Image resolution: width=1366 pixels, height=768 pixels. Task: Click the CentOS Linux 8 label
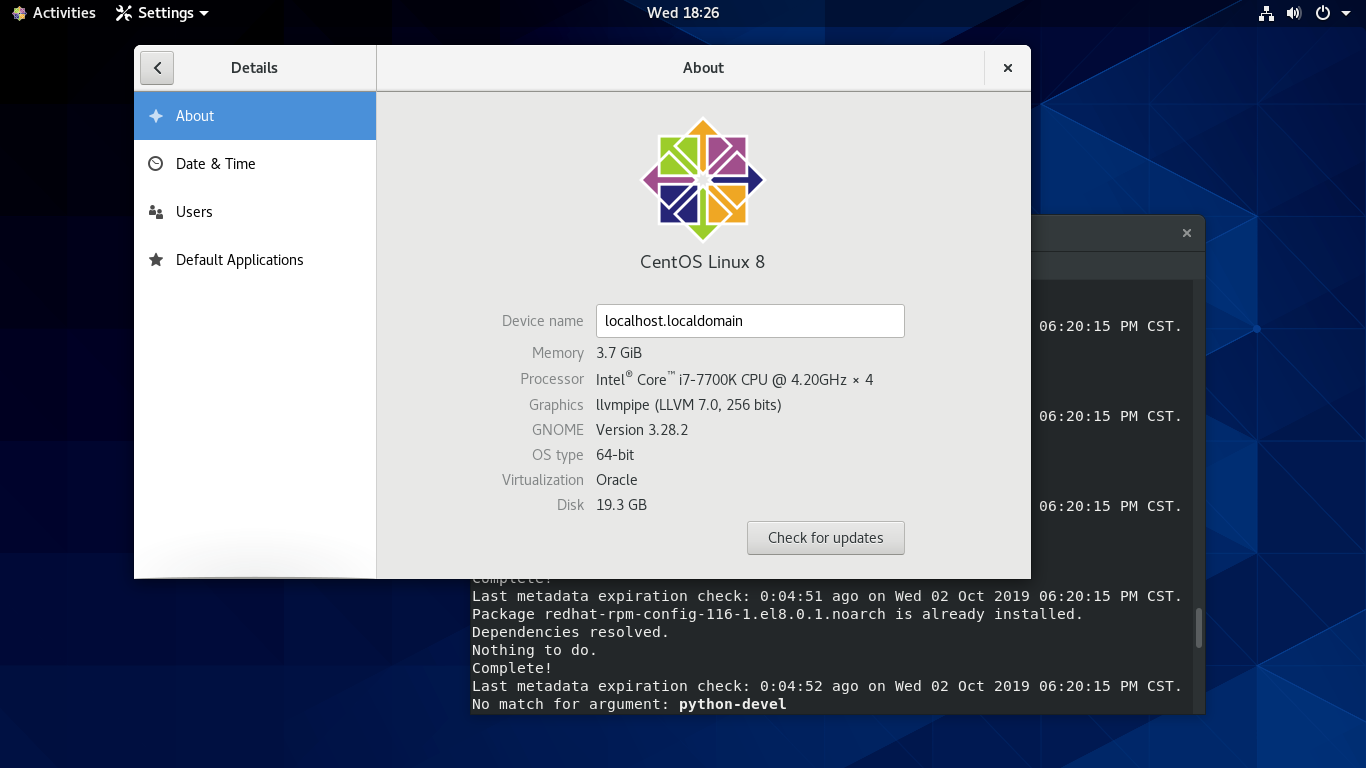702,262
